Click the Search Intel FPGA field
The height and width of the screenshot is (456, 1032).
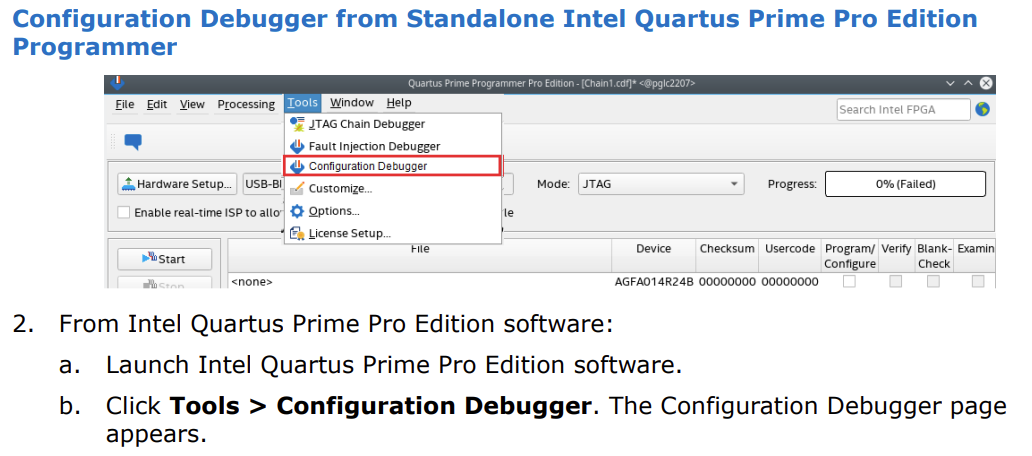(903, 109)
